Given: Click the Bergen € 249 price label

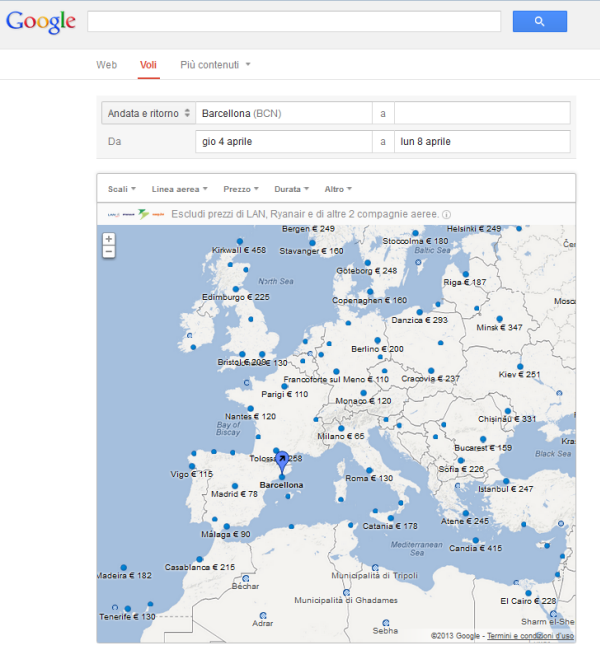Looking at the screenshot, I should tap(308, 229).
